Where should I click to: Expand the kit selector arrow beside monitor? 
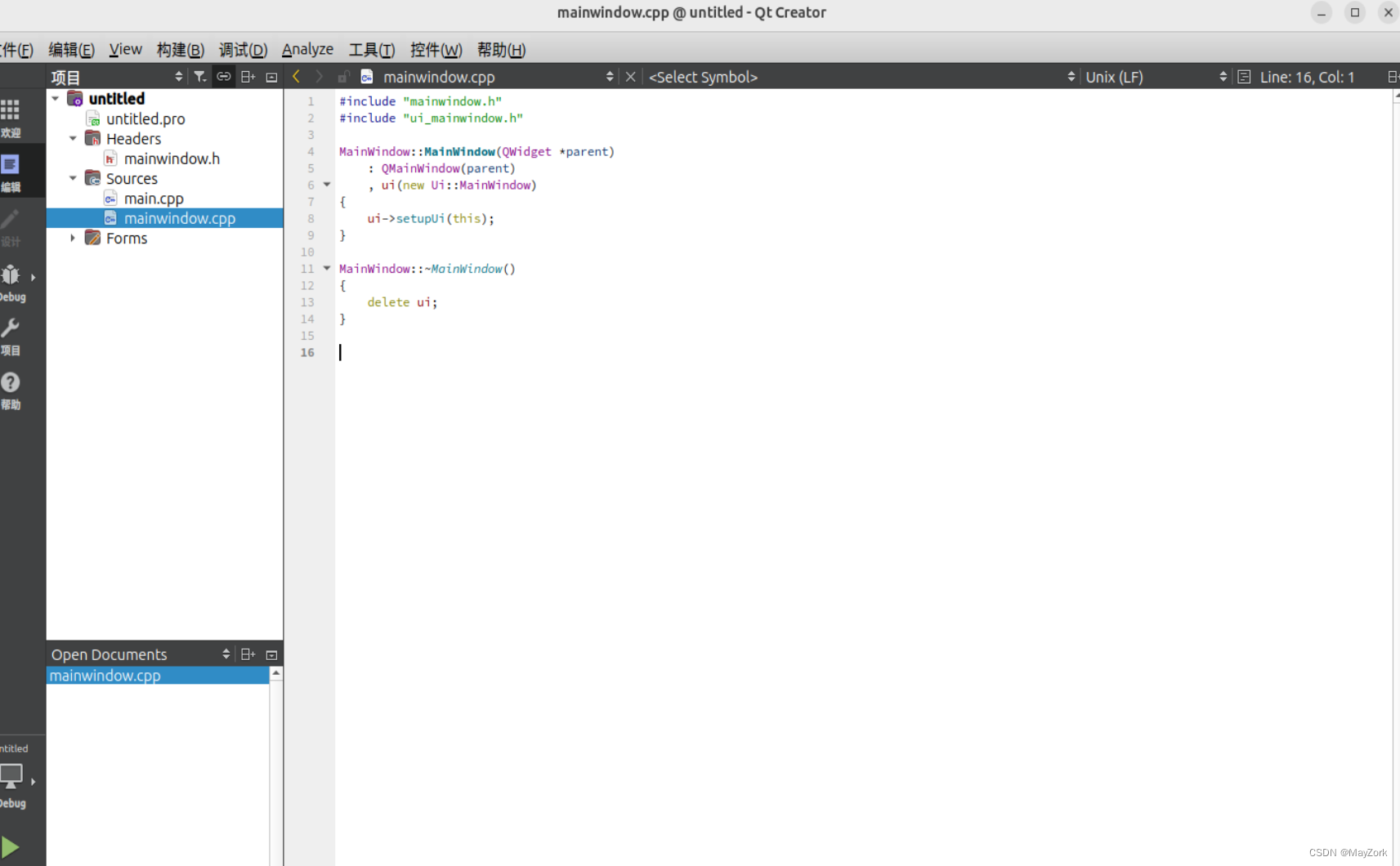coord(33,782)
